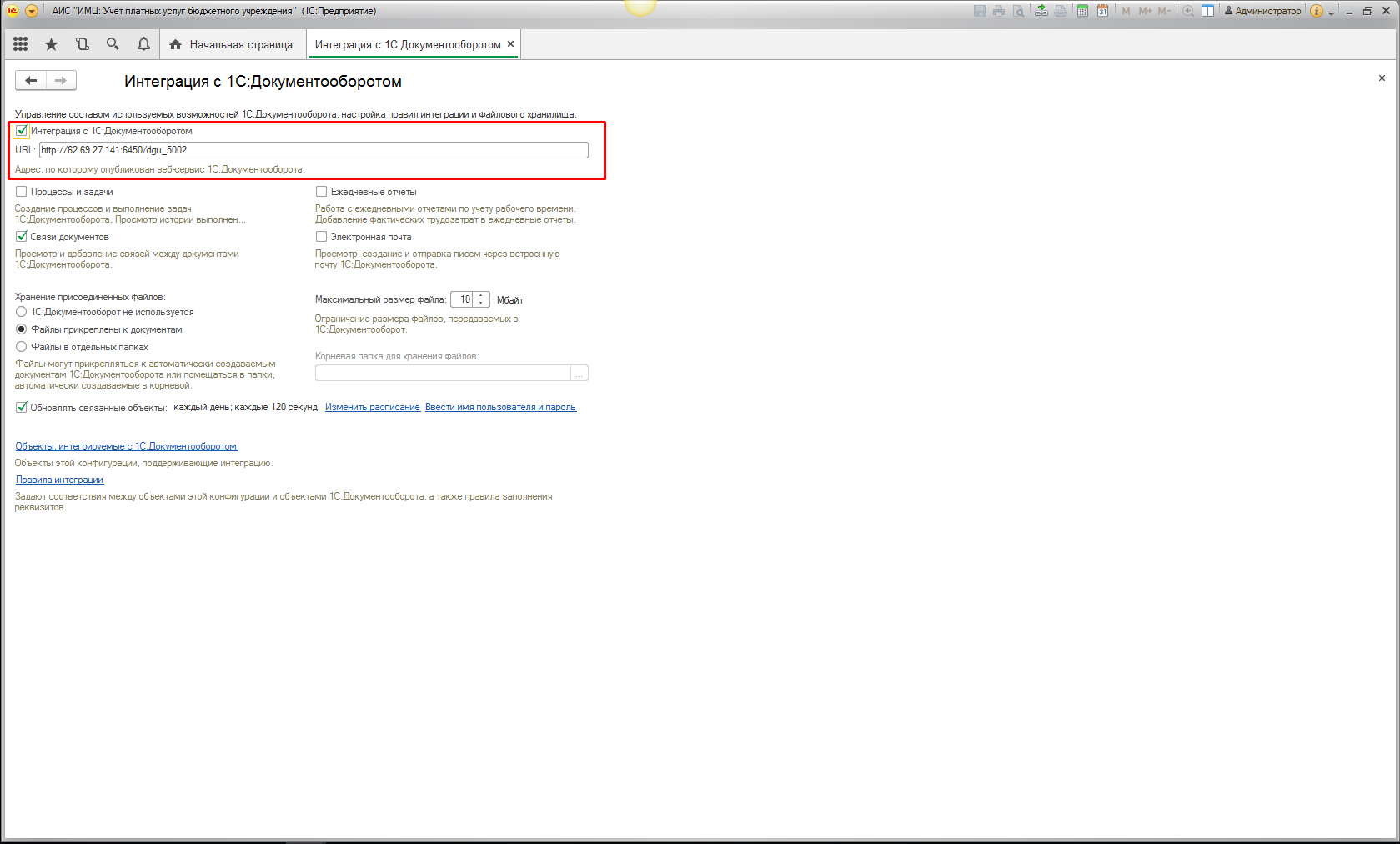The height and width of the screenshot is (844, 1400).
Task: Click the search magnifier icon
Action: (x=113, y=44)
